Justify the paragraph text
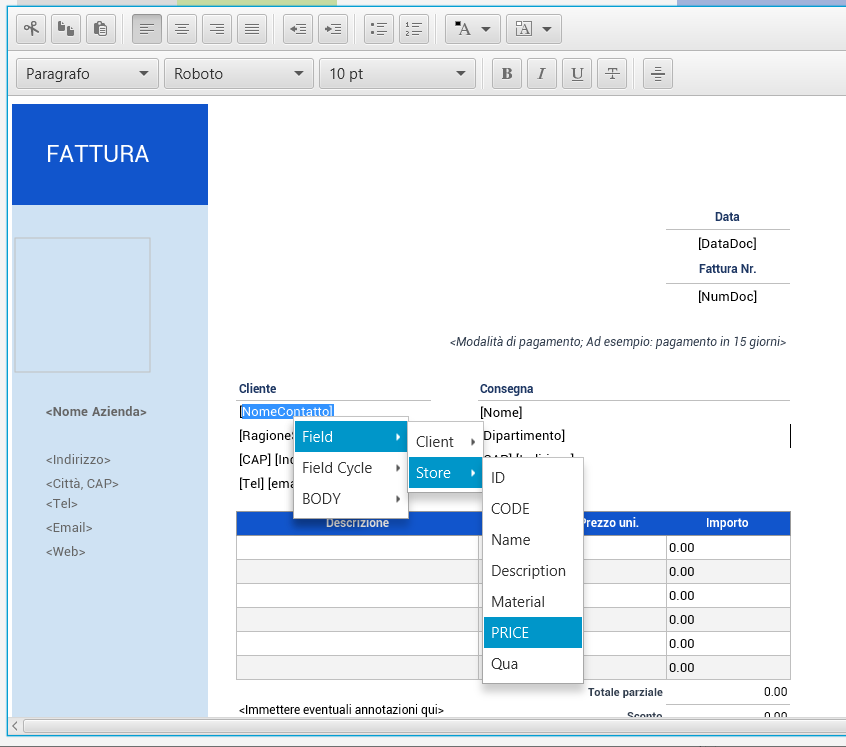The width and height of the screenshot is (846, 747). pyautogui.click(x=252, y=29)
